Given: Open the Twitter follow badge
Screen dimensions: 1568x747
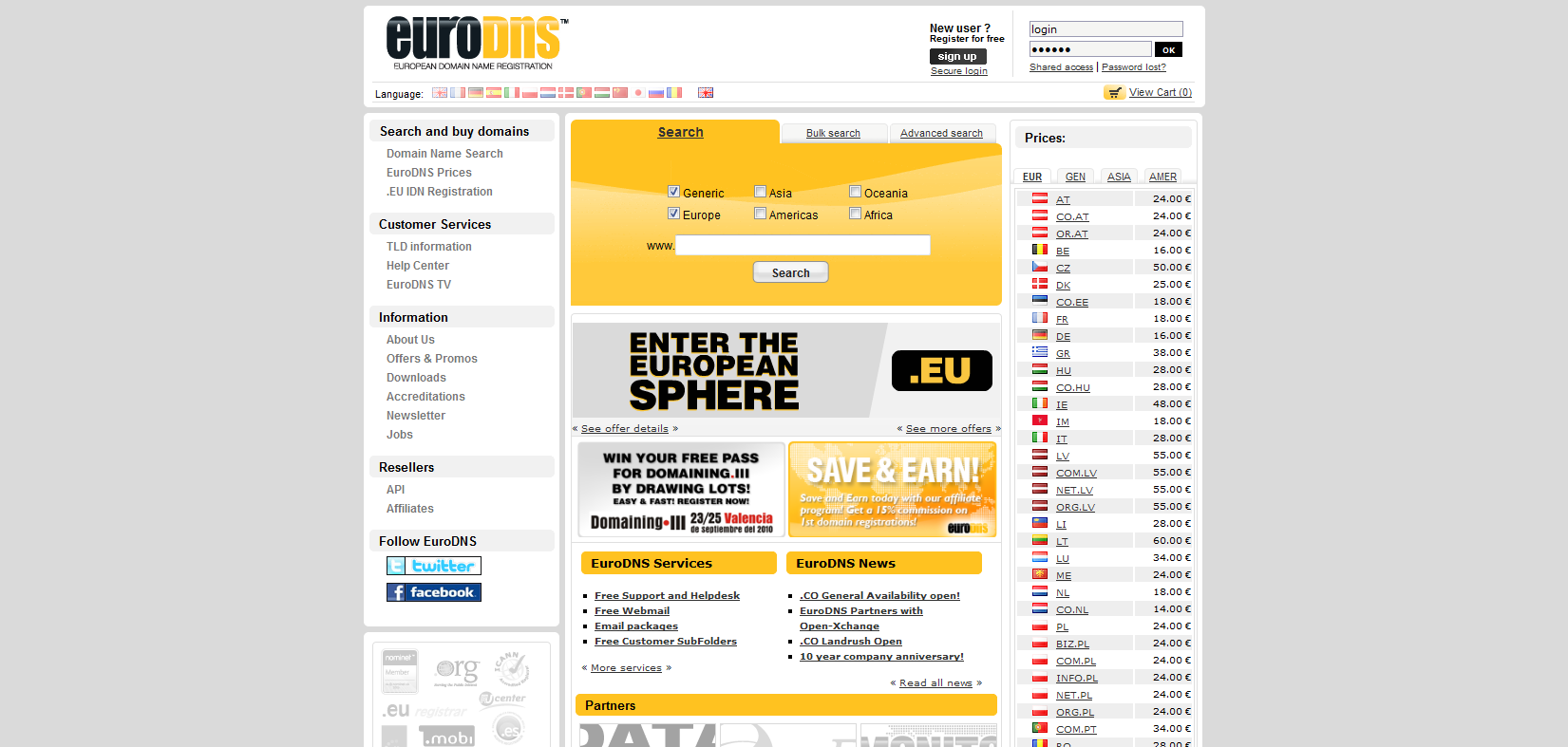Looking at the screenshot, I should (x=434, y=566).
